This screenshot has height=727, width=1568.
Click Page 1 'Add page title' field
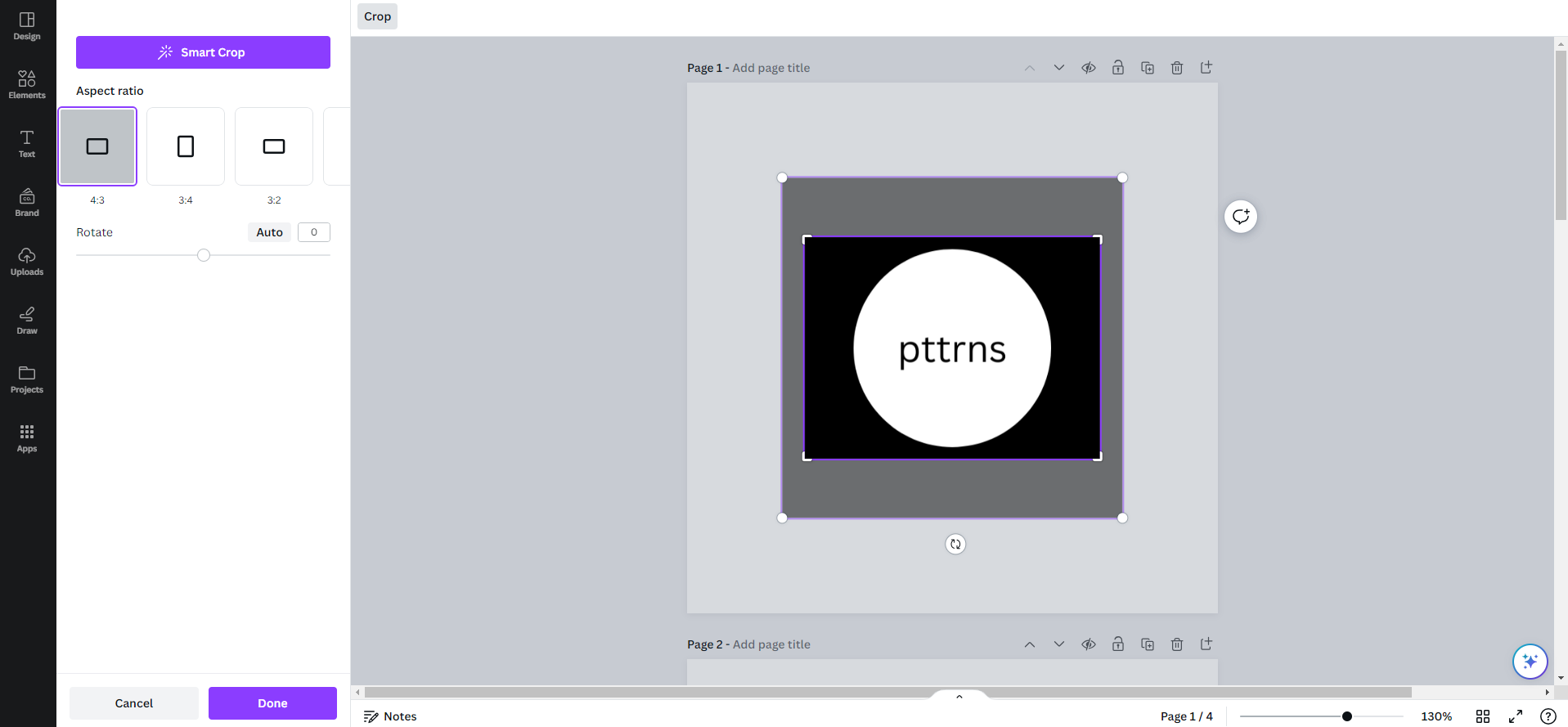pos(771,68)
